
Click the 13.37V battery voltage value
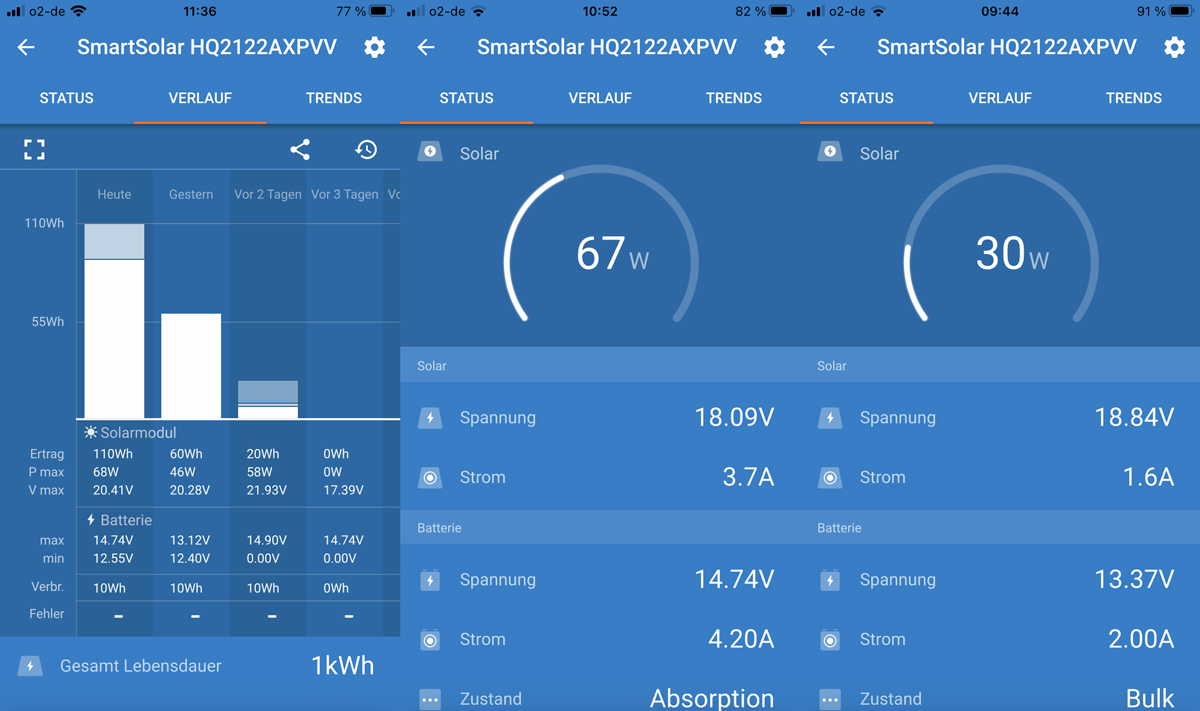(x=1134, y=579)
